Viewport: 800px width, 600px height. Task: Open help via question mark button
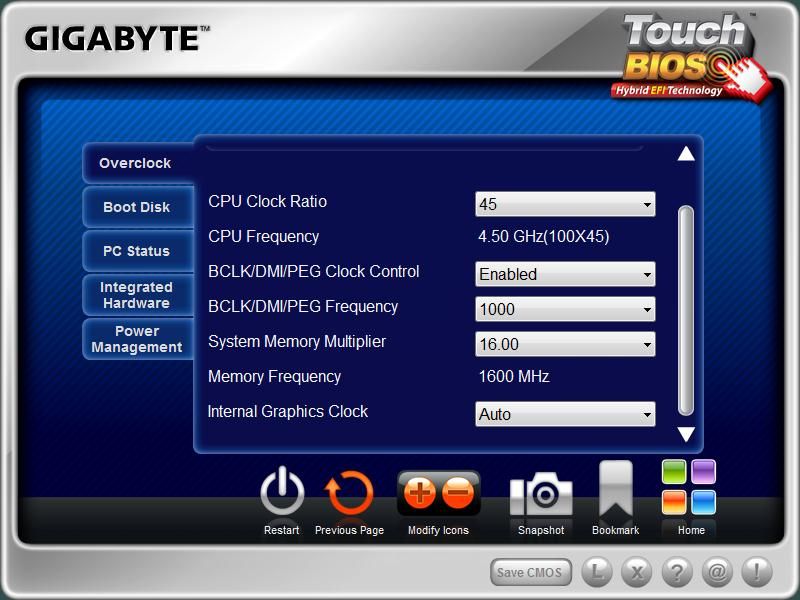pyautogui.click(x=677, y=572)
